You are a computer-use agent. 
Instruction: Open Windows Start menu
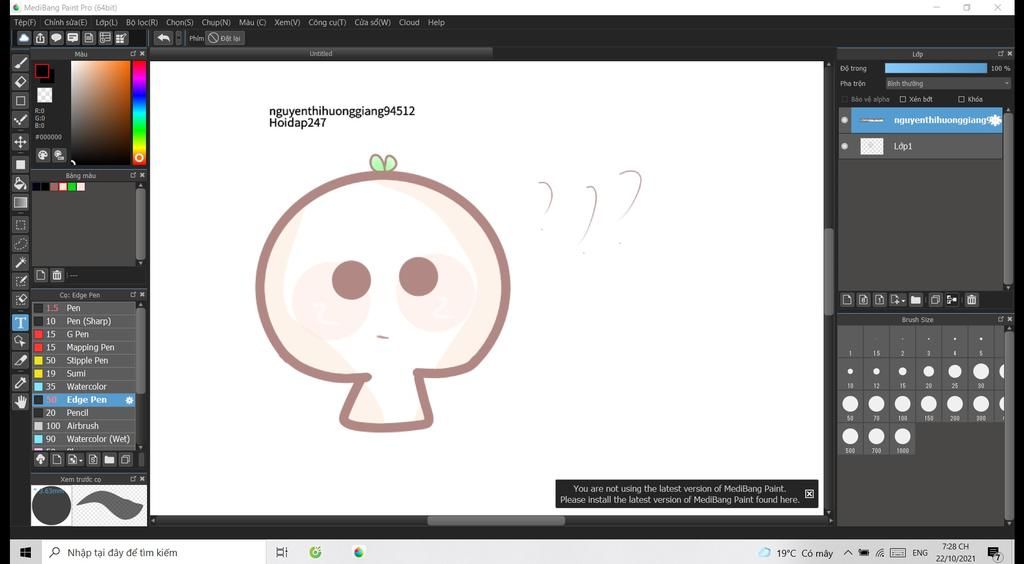(26, 552)
